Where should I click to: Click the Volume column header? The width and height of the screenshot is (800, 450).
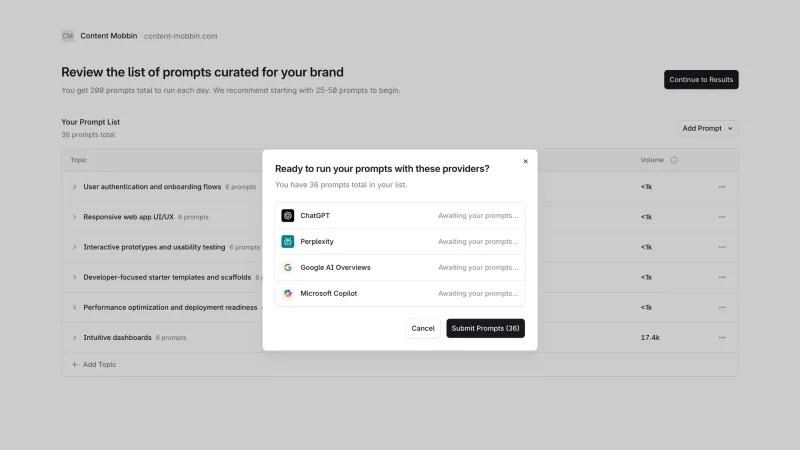[x=652, y=160]
